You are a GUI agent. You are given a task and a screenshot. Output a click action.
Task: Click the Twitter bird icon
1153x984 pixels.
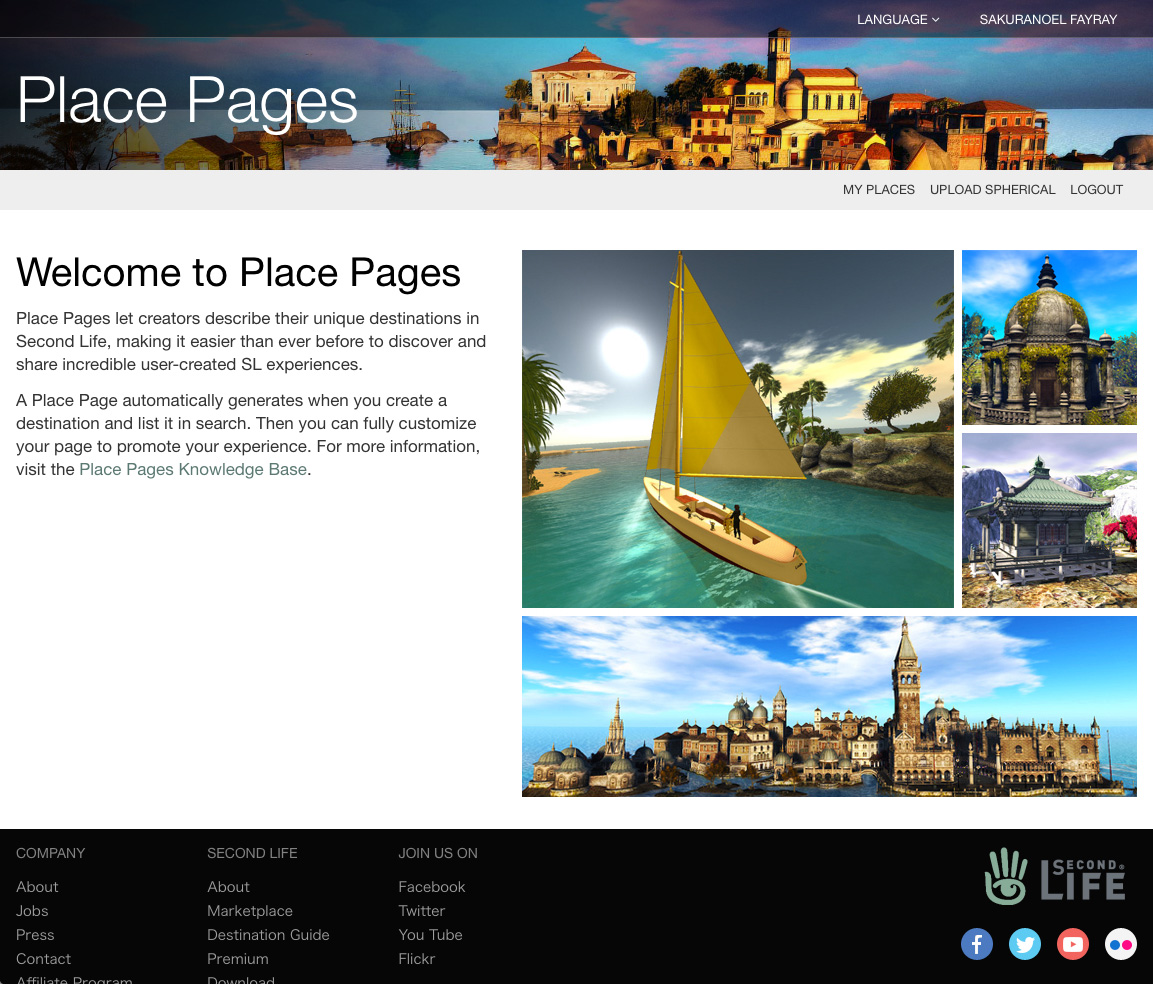[1025, 944]
